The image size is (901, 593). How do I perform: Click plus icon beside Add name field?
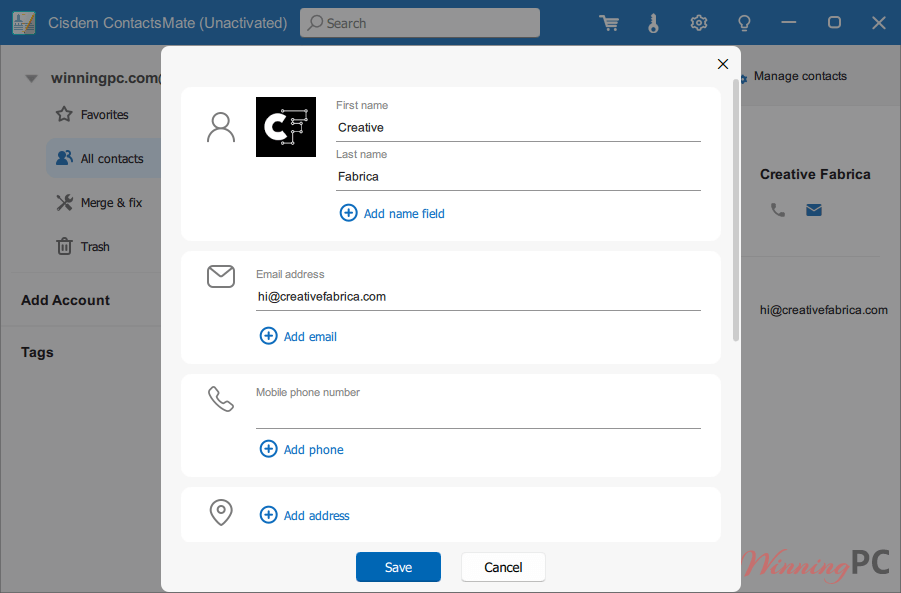(x=348, y=213)
